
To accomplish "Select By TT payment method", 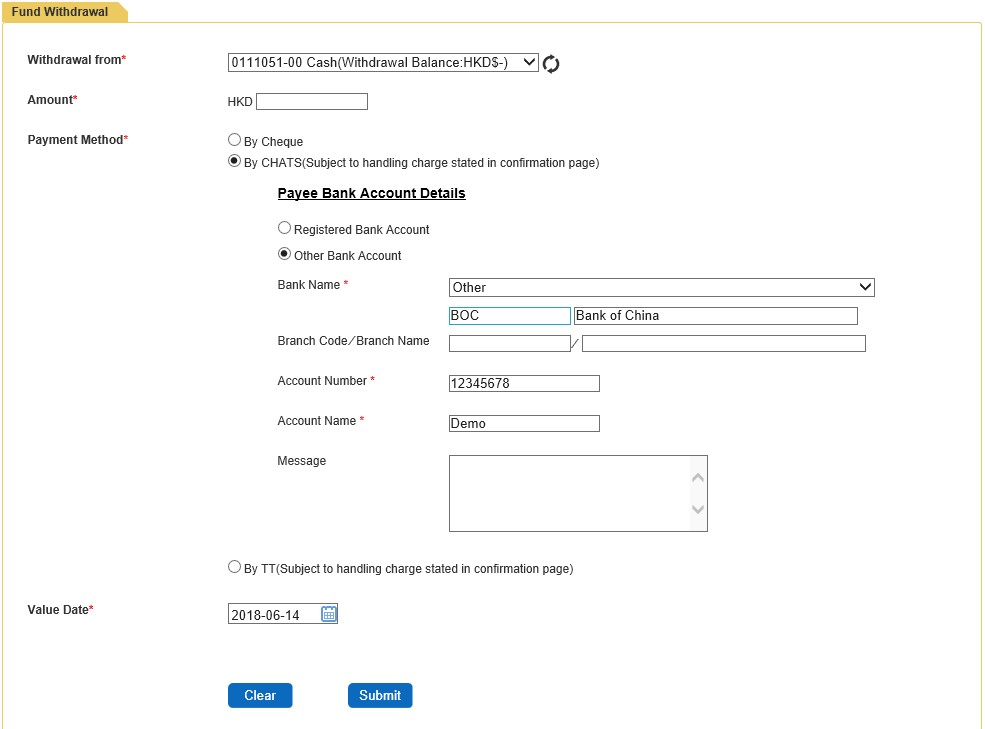I will point(234,567).
